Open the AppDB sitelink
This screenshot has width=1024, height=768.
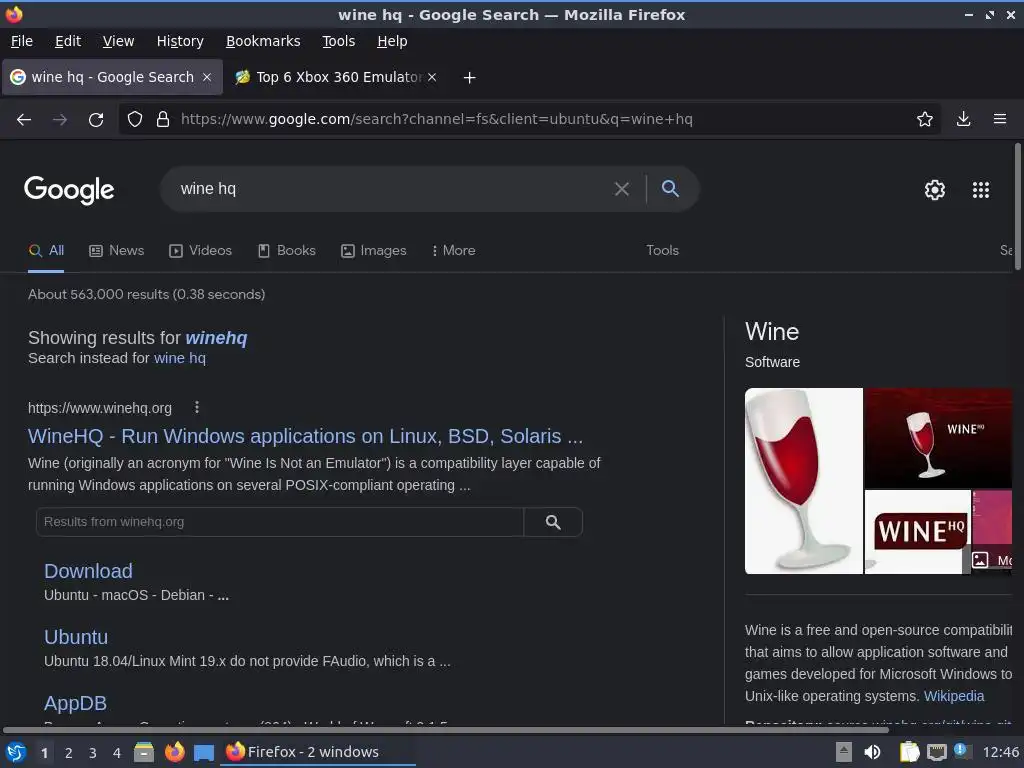(75, 703)
